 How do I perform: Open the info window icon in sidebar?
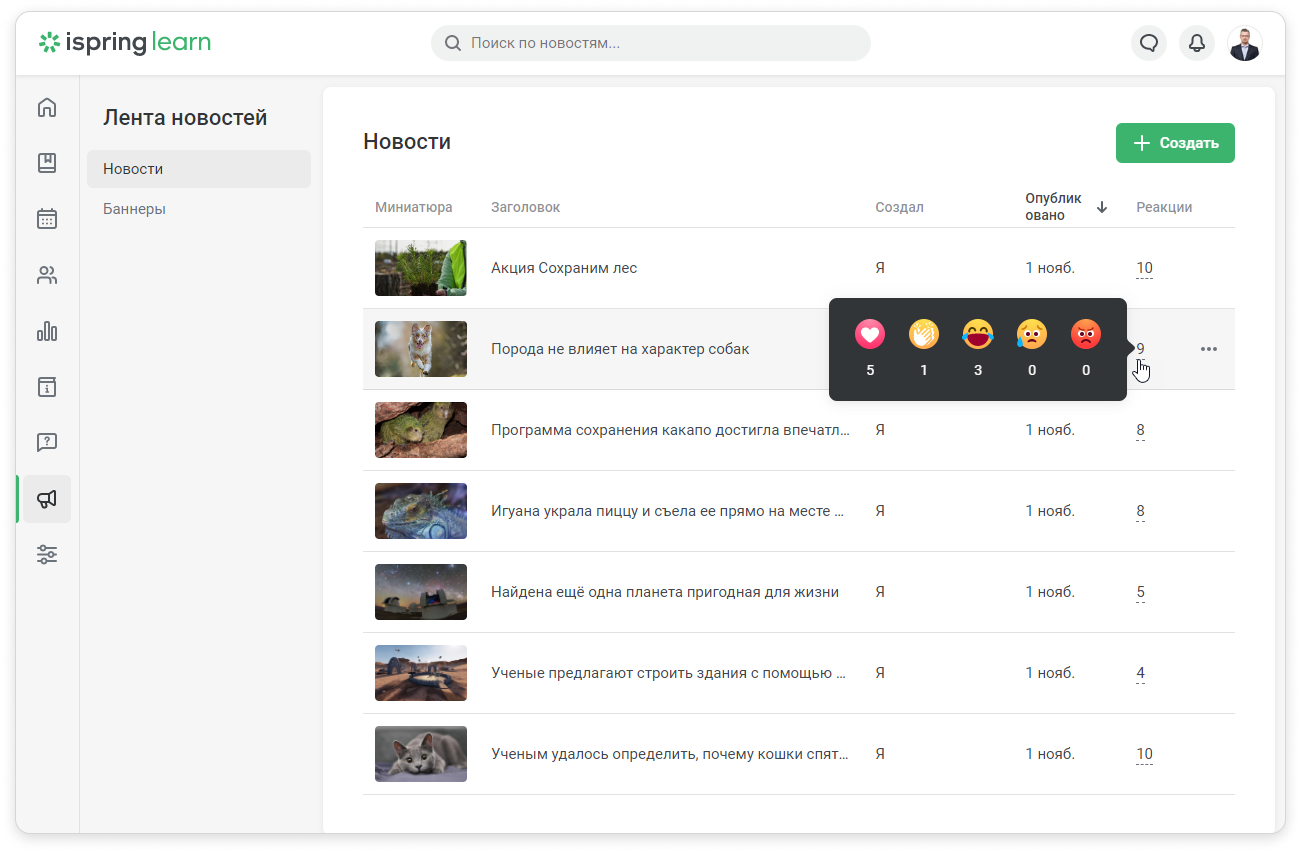47,387
